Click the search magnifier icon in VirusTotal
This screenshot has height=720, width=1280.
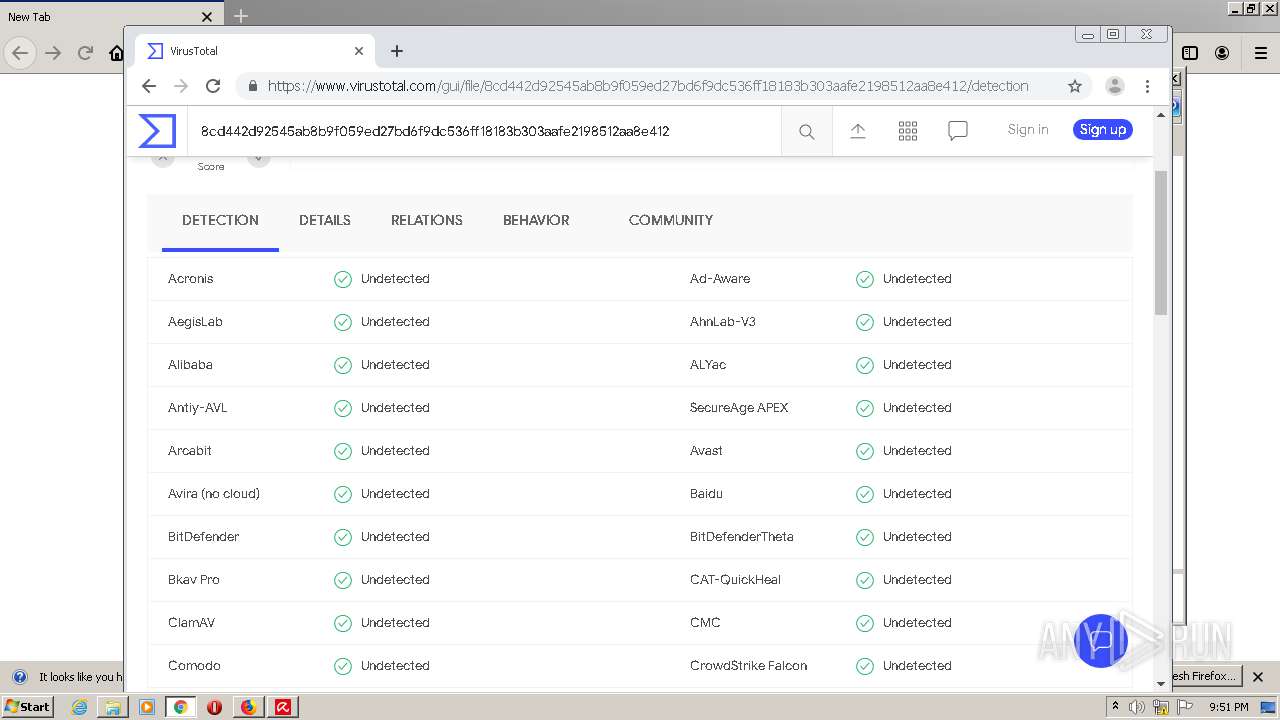(807, 131)
